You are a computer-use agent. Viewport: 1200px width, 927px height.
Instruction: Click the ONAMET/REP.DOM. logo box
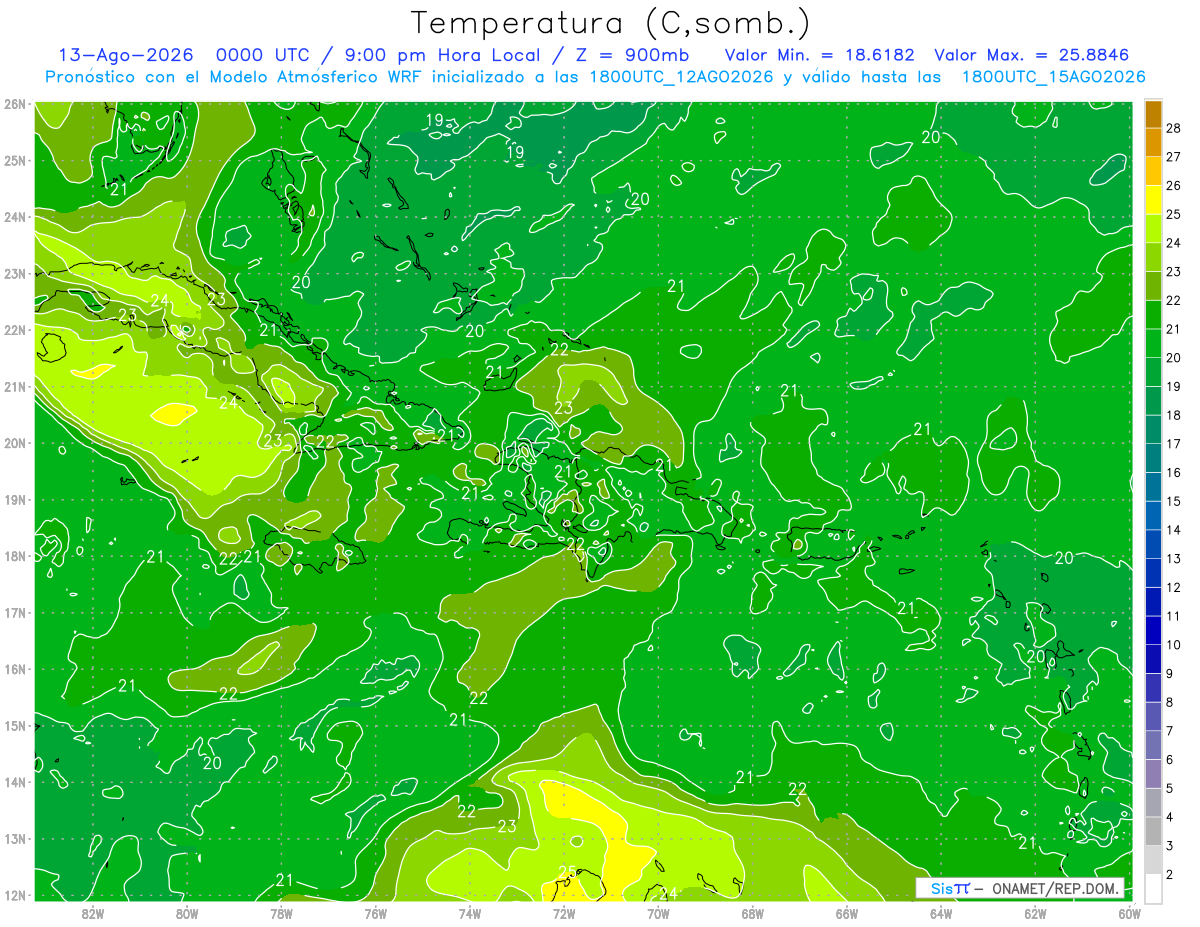[1019, 888]
